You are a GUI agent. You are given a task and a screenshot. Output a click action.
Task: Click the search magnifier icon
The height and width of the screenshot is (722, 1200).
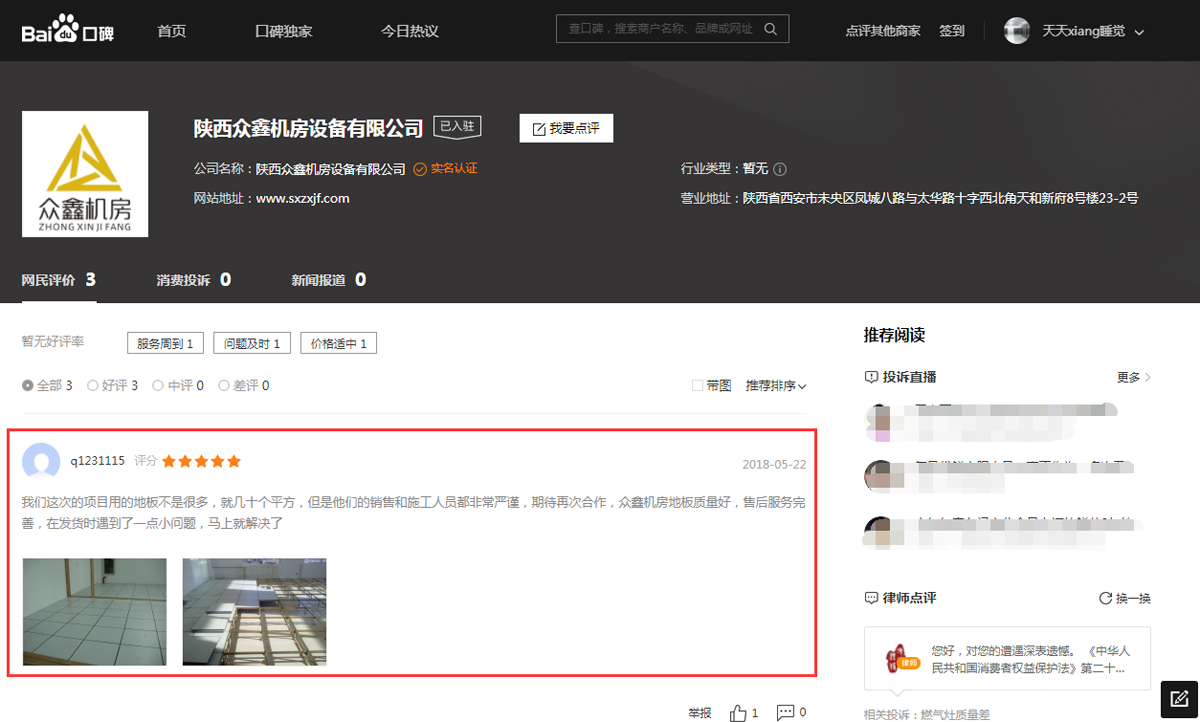pyautogui.click(x=771, y=30)
